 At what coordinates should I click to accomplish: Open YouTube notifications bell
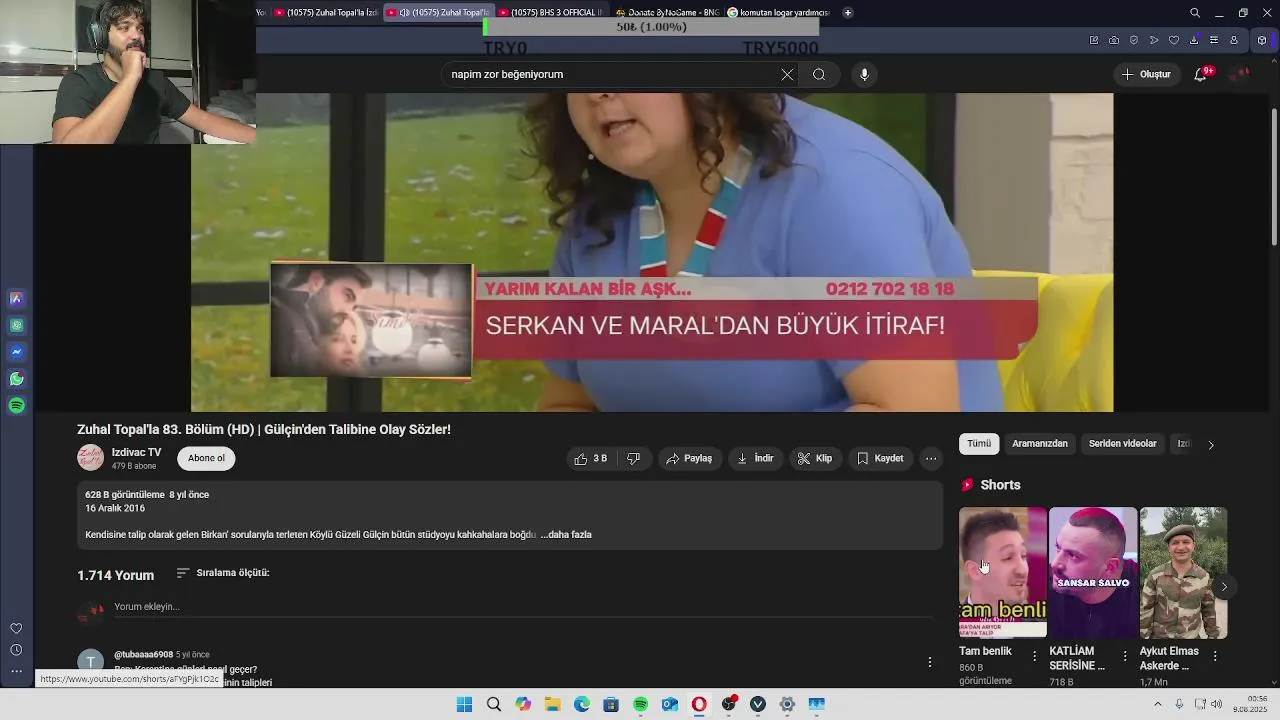1201,75
